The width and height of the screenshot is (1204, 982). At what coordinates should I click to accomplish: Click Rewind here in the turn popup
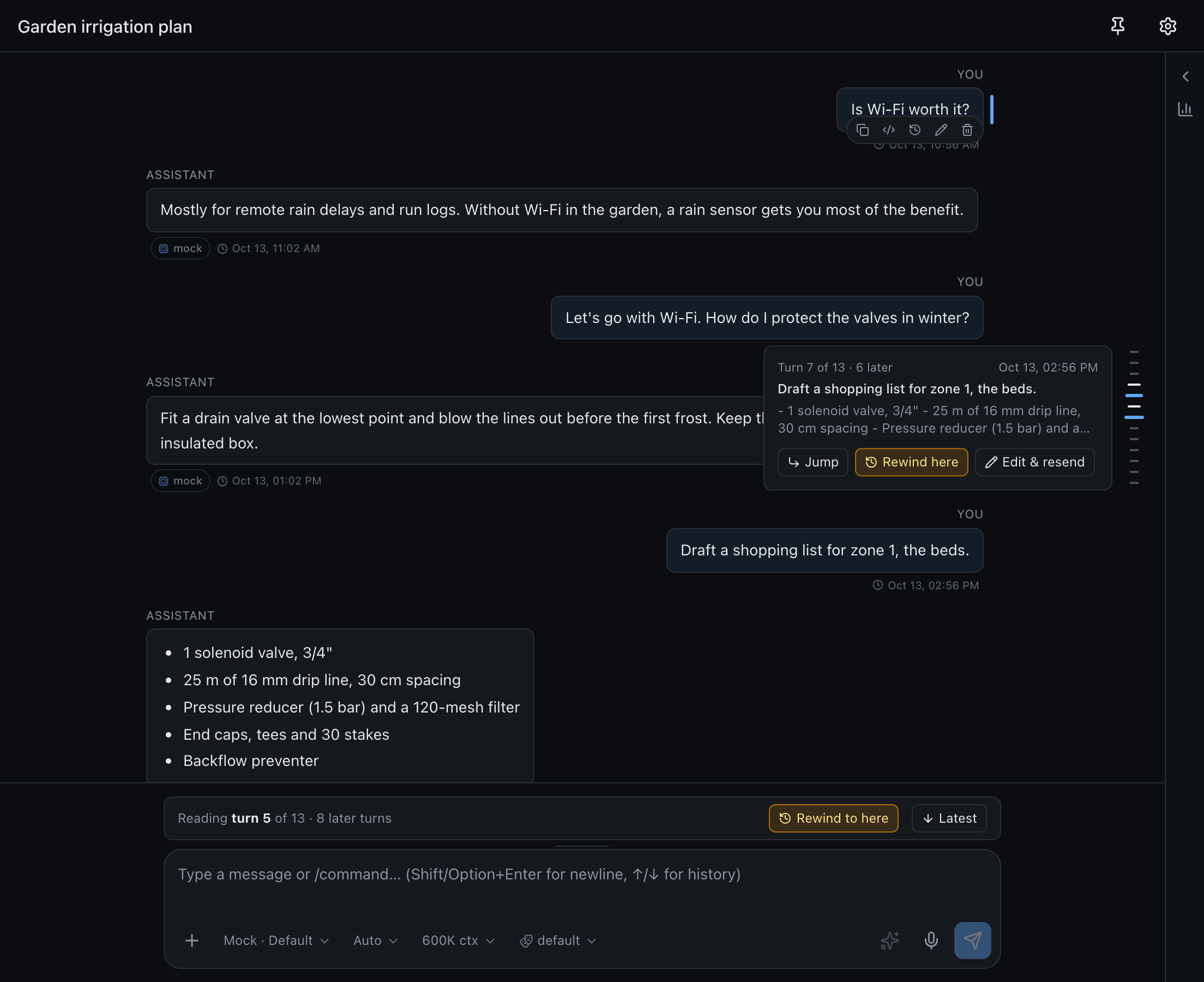pos(911,462)
